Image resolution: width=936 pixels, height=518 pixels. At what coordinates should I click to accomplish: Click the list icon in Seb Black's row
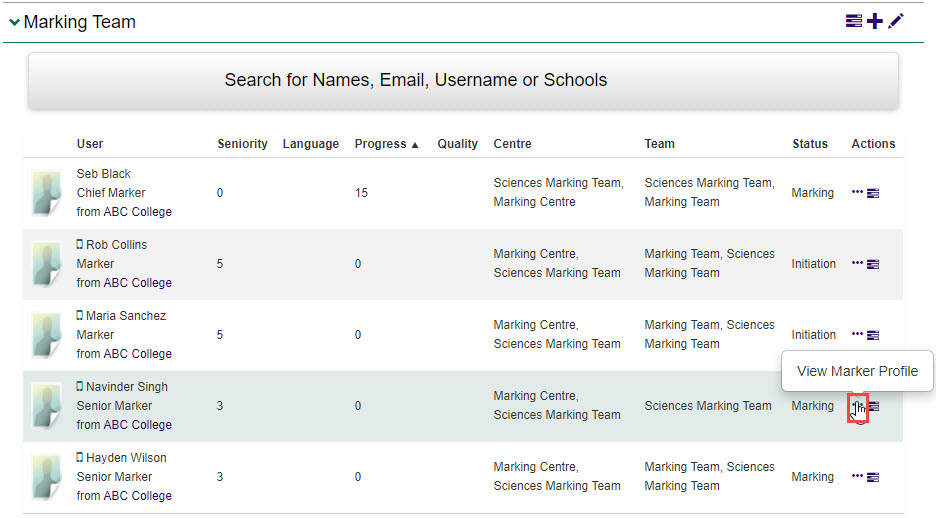tap(873, 193)
